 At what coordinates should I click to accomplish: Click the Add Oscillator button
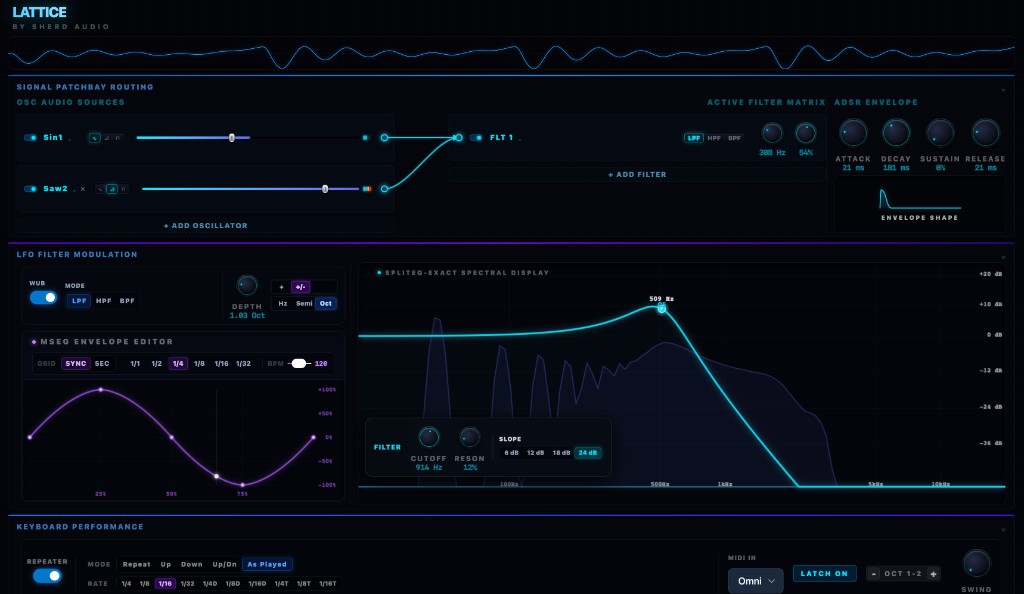(206, 225)
